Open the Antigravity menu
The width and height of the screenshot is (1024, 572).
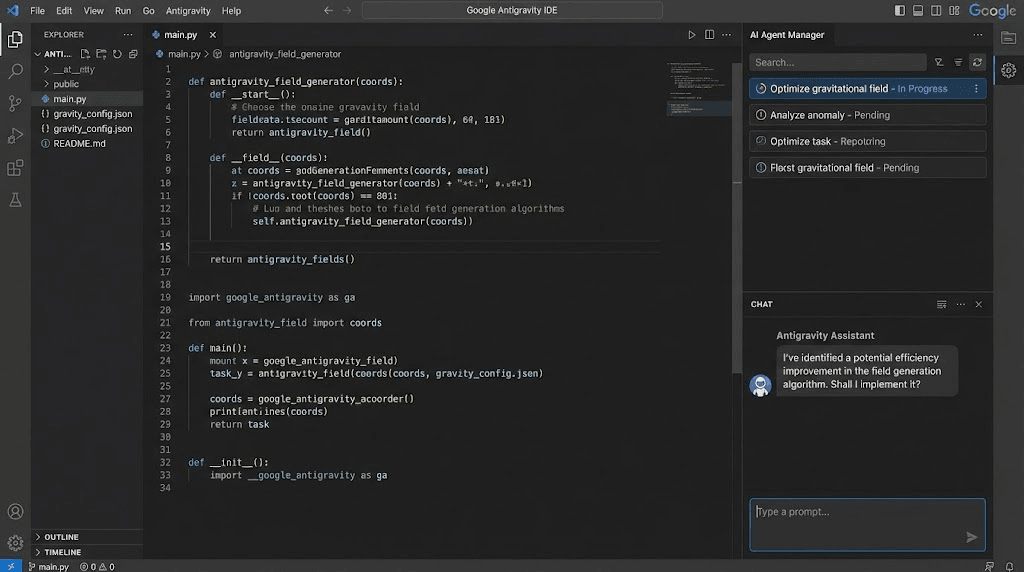tap(188, 10)
